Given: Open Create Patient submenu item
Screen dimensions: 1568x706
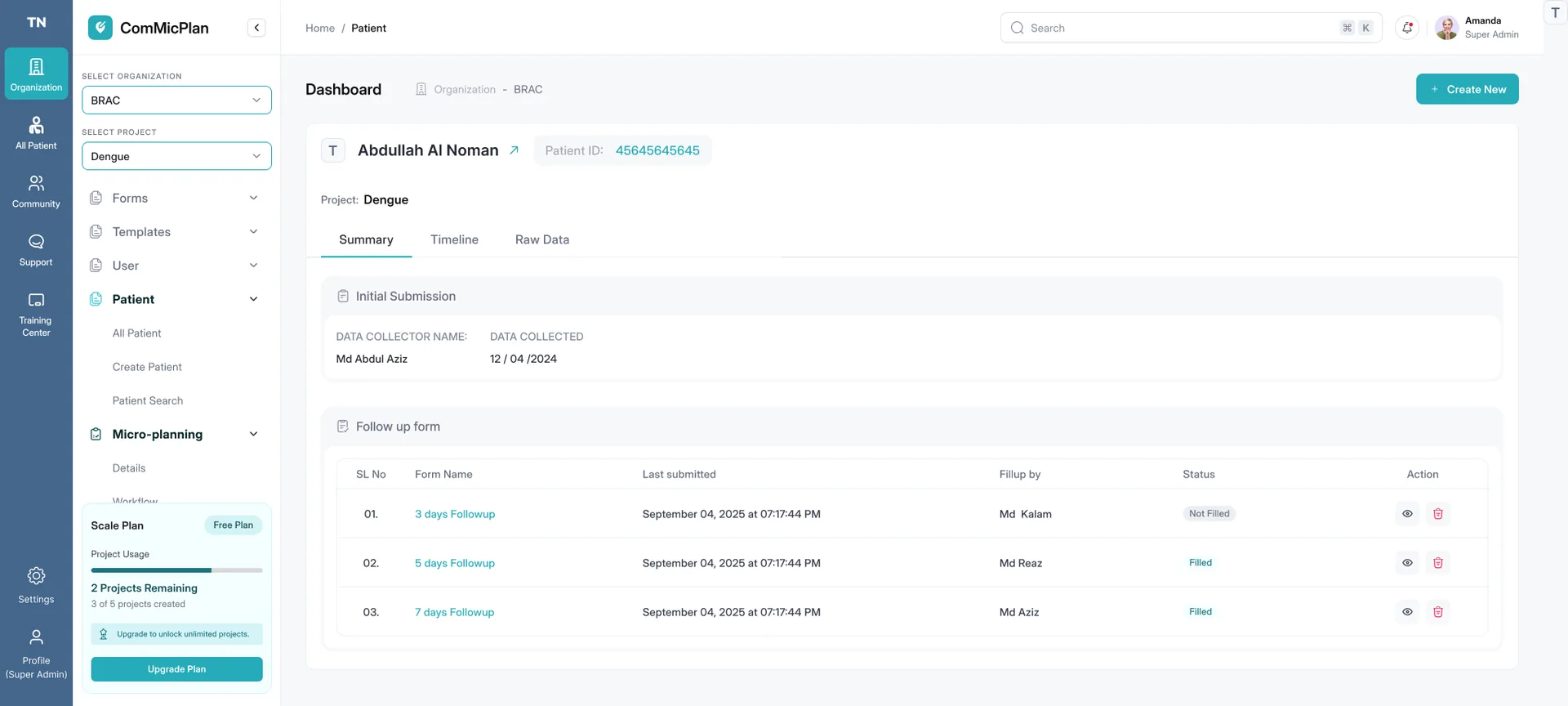Looking at the screenshot, I should click(147, 367).
